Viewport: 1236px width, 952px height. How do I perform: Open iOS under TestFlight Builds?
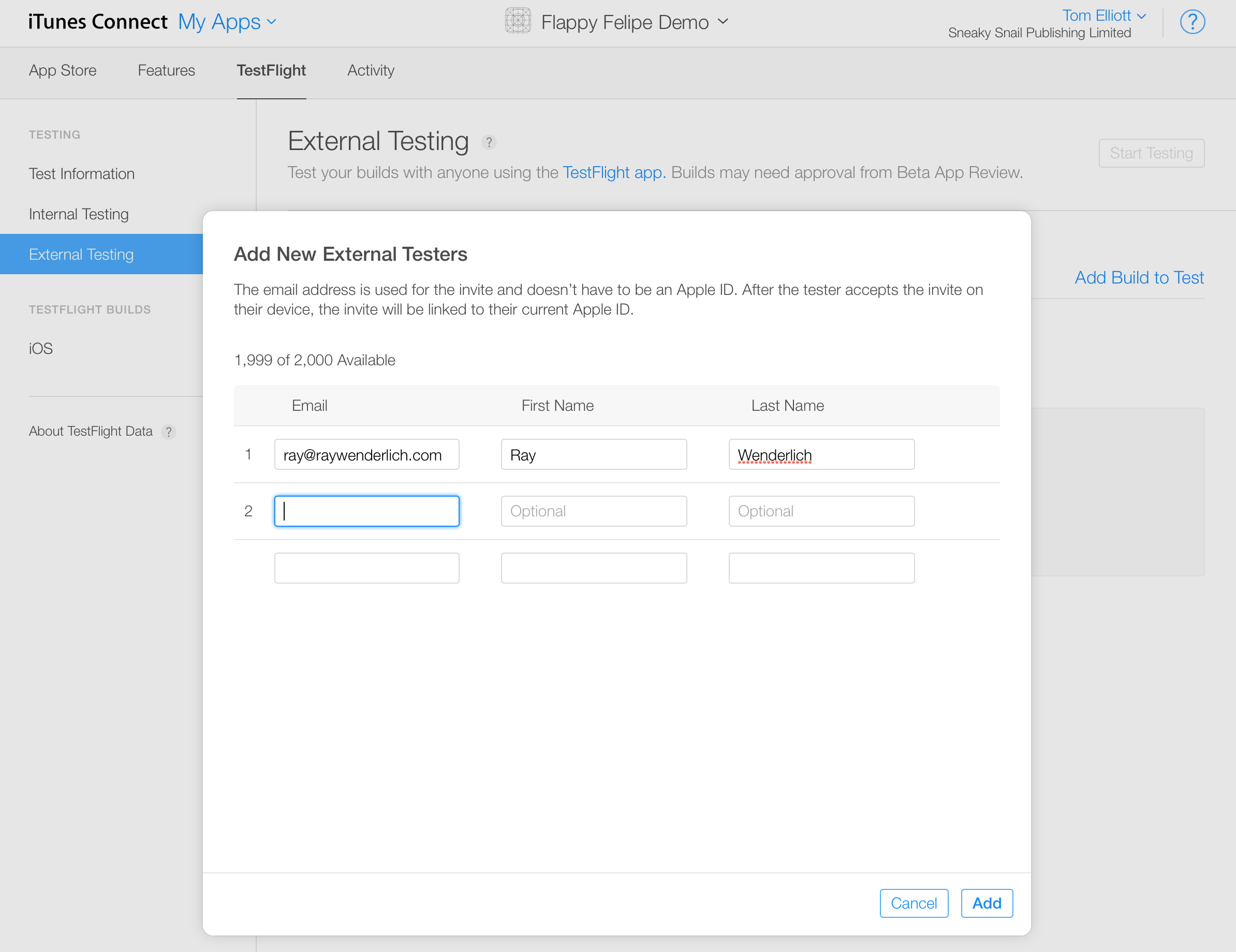click(41, 348)
